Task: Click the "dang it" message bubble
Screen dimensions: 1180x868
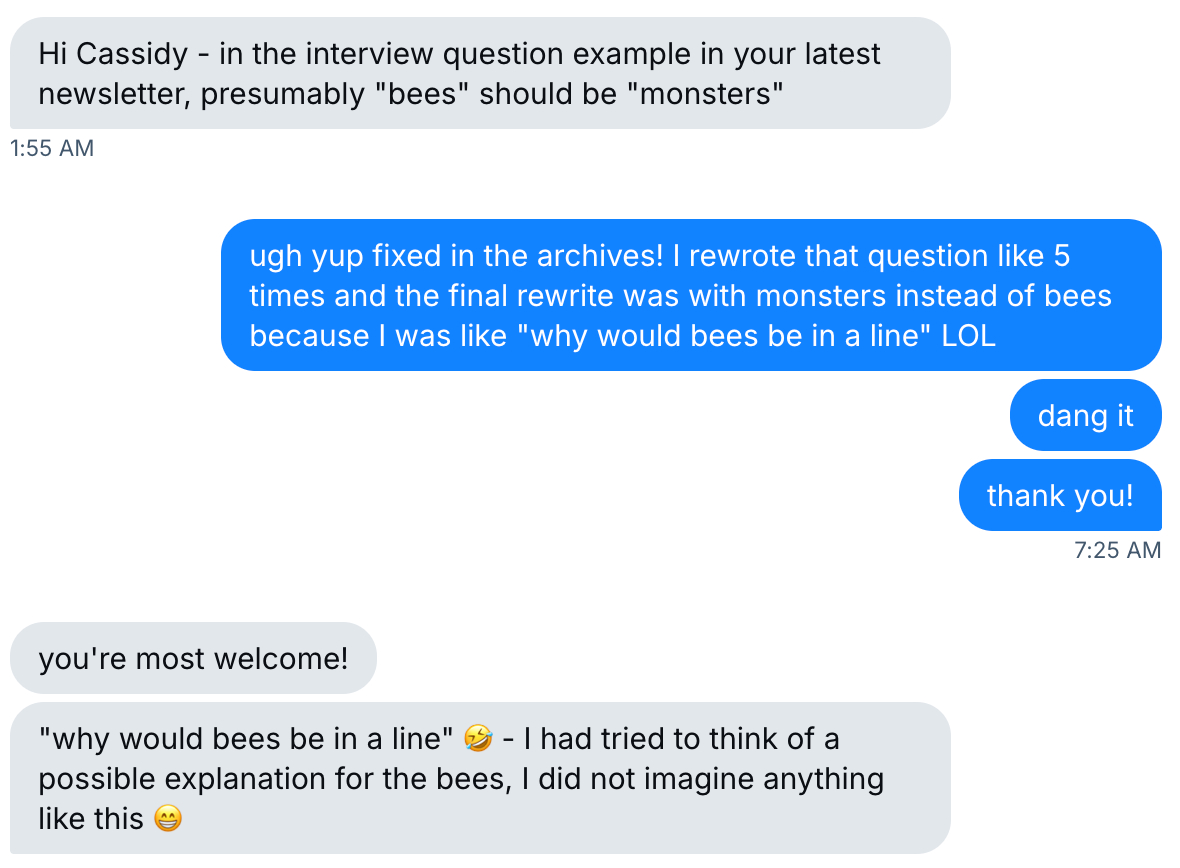Action: pos(1085,415)
